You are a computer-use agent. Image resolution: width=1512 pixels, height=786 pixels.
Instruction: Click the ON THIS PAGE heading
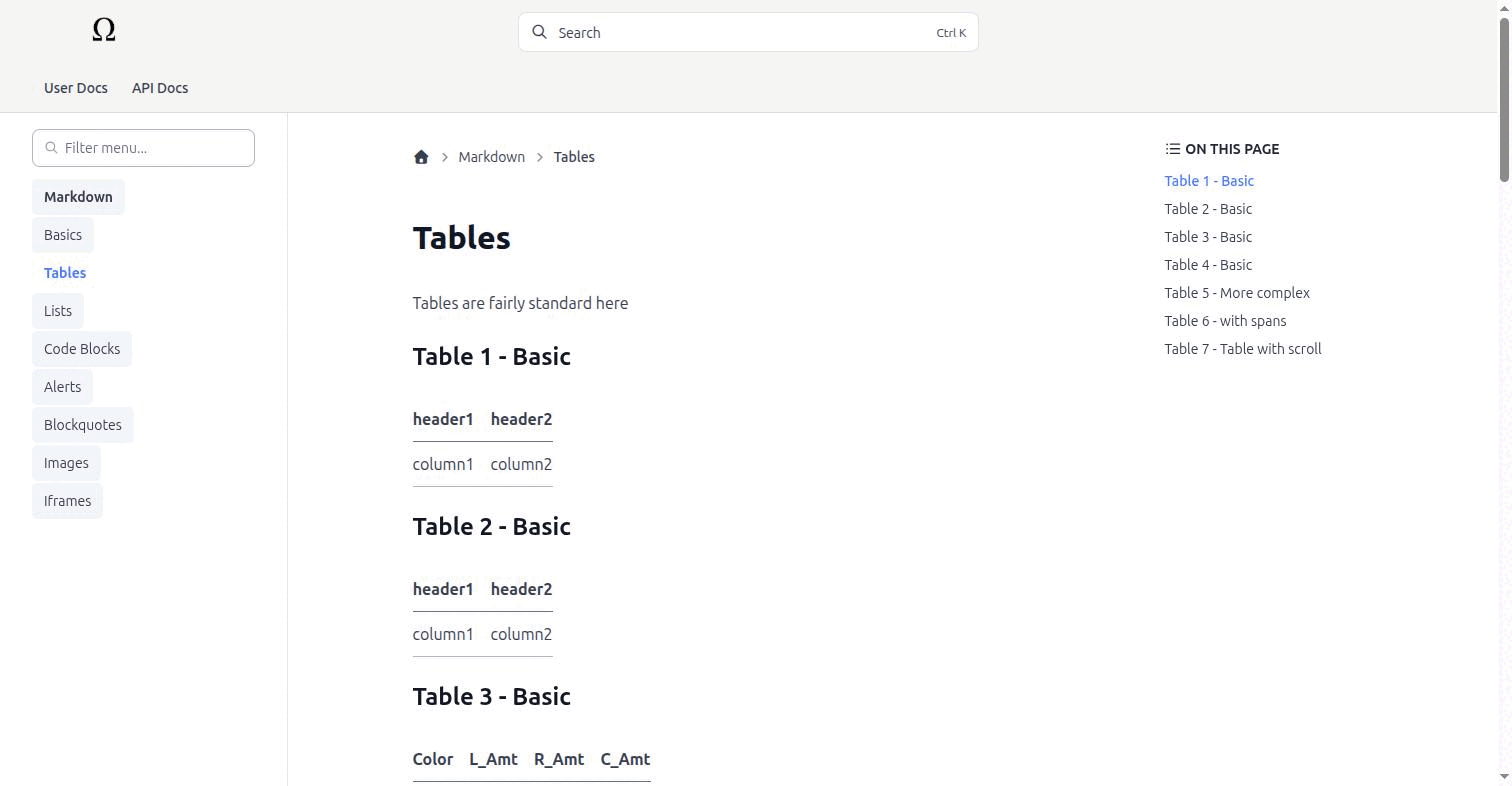pyautogui.click(x=1232, y=149)
